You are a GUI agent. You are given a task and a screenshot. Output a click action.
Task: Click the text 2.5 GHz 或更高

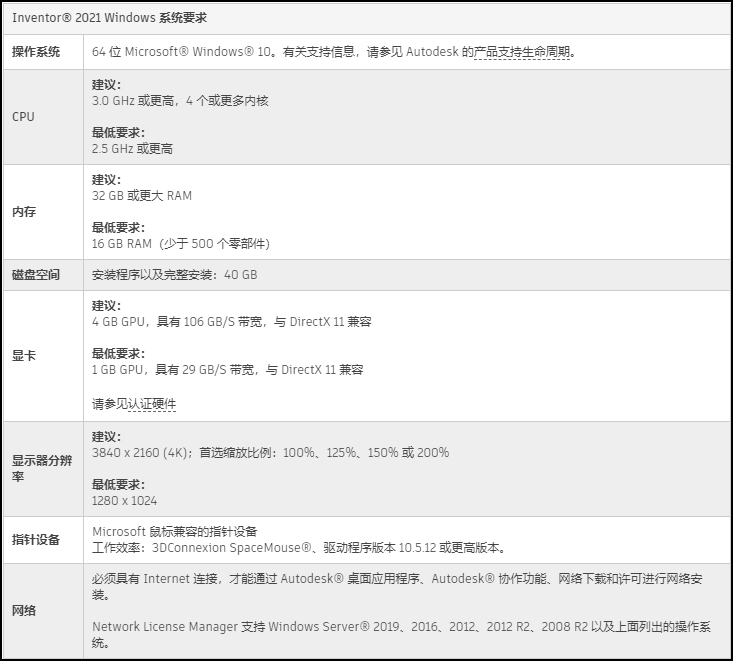[132, 149]
